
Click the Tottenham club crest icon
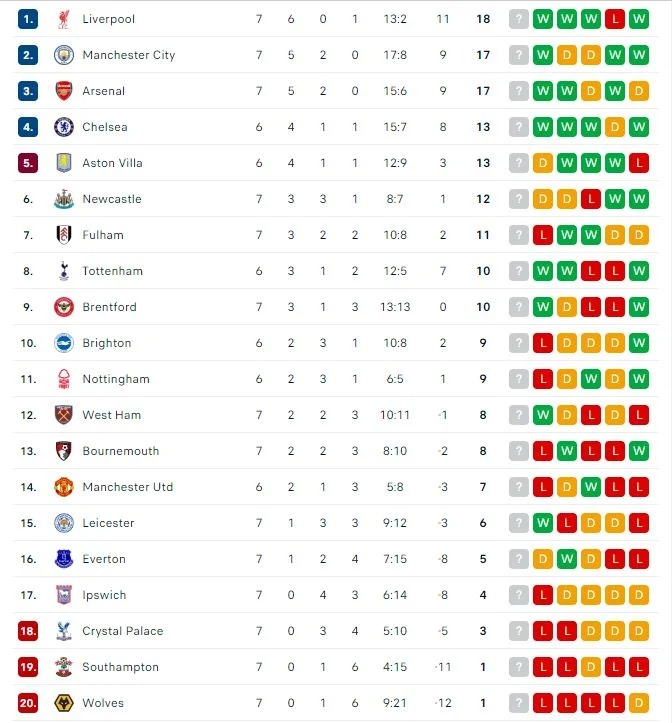pyautogui.click(x=64, y=271)
